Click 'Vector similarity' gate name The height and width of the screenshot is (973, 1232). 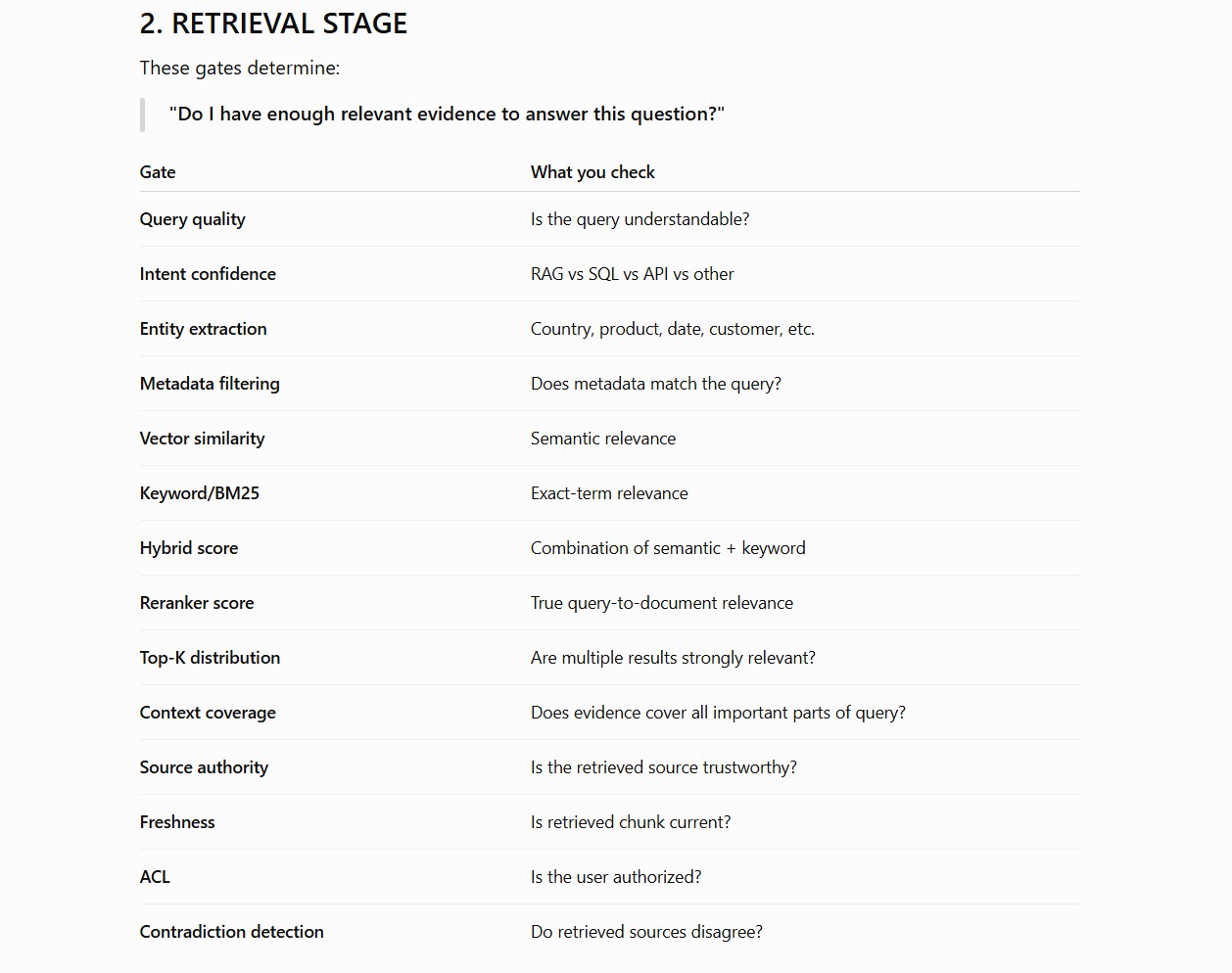pyautogui.click(x=202, y=439)
